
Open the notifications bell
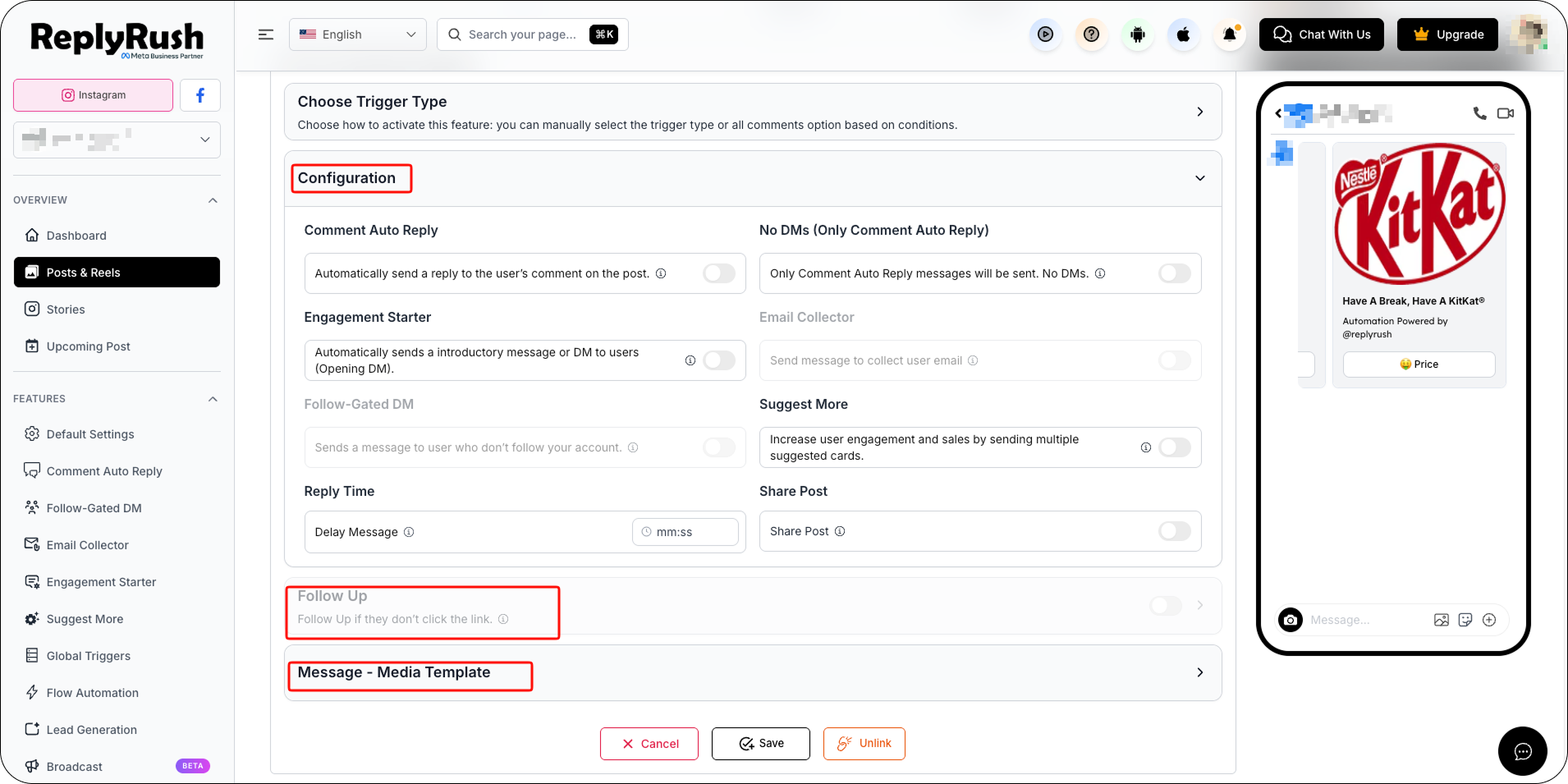click(x=1229, y=34)
